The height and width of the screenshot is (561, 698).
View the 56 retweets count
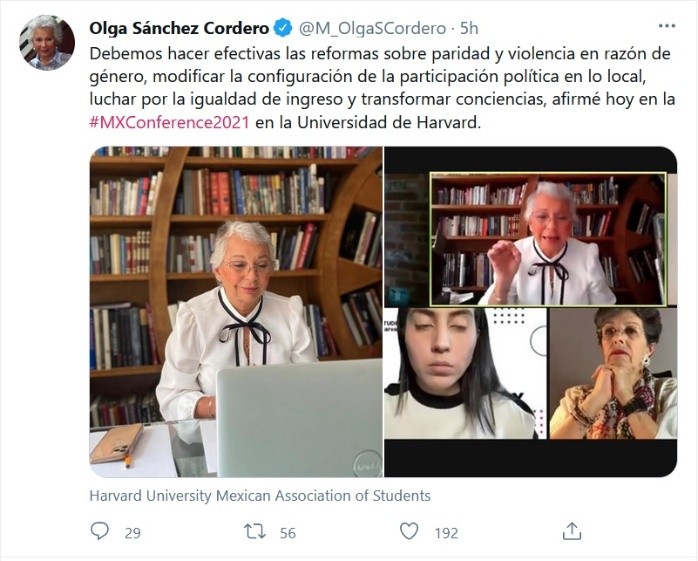288,533
